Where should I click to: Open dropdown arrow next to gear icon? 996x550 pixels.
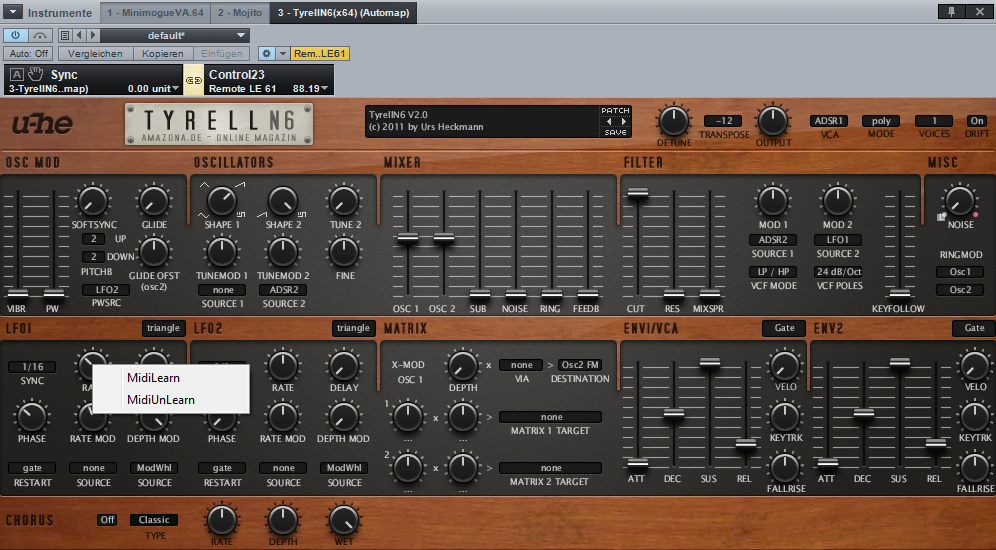(x=283, y=54)
